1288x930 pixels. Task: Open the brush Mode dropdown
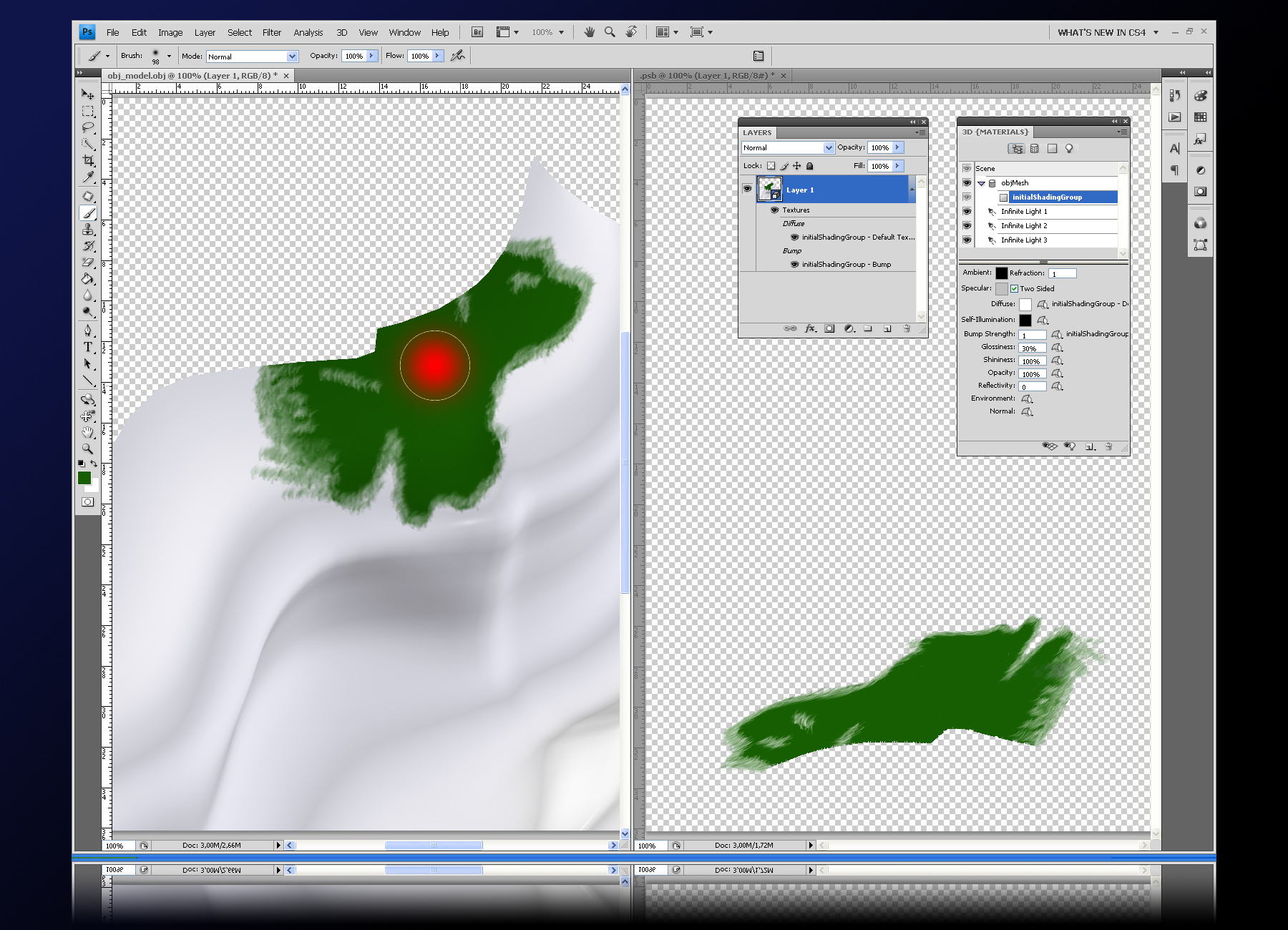[252, 57]
